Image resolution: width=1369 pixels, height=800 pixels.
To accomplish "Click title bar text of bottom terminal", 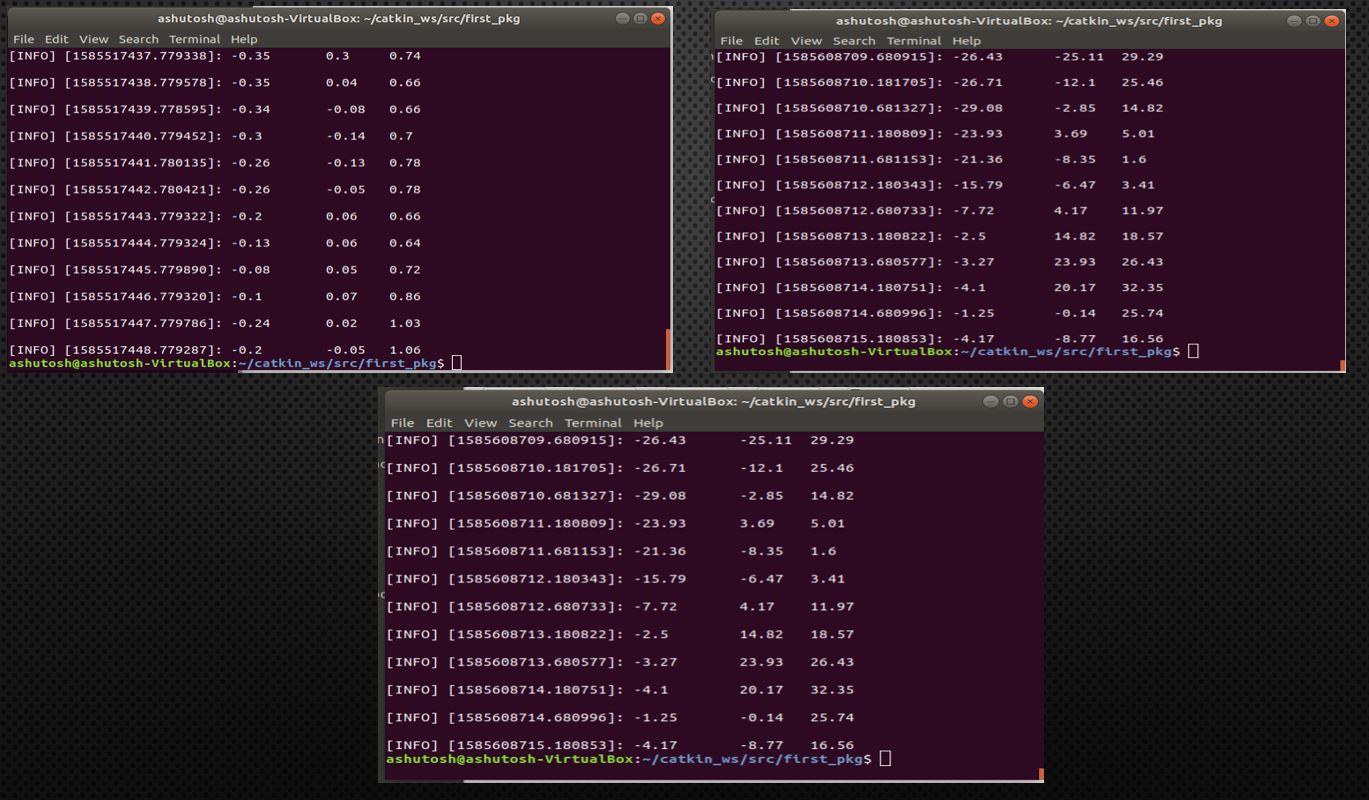I will click(x=713, y=401).
